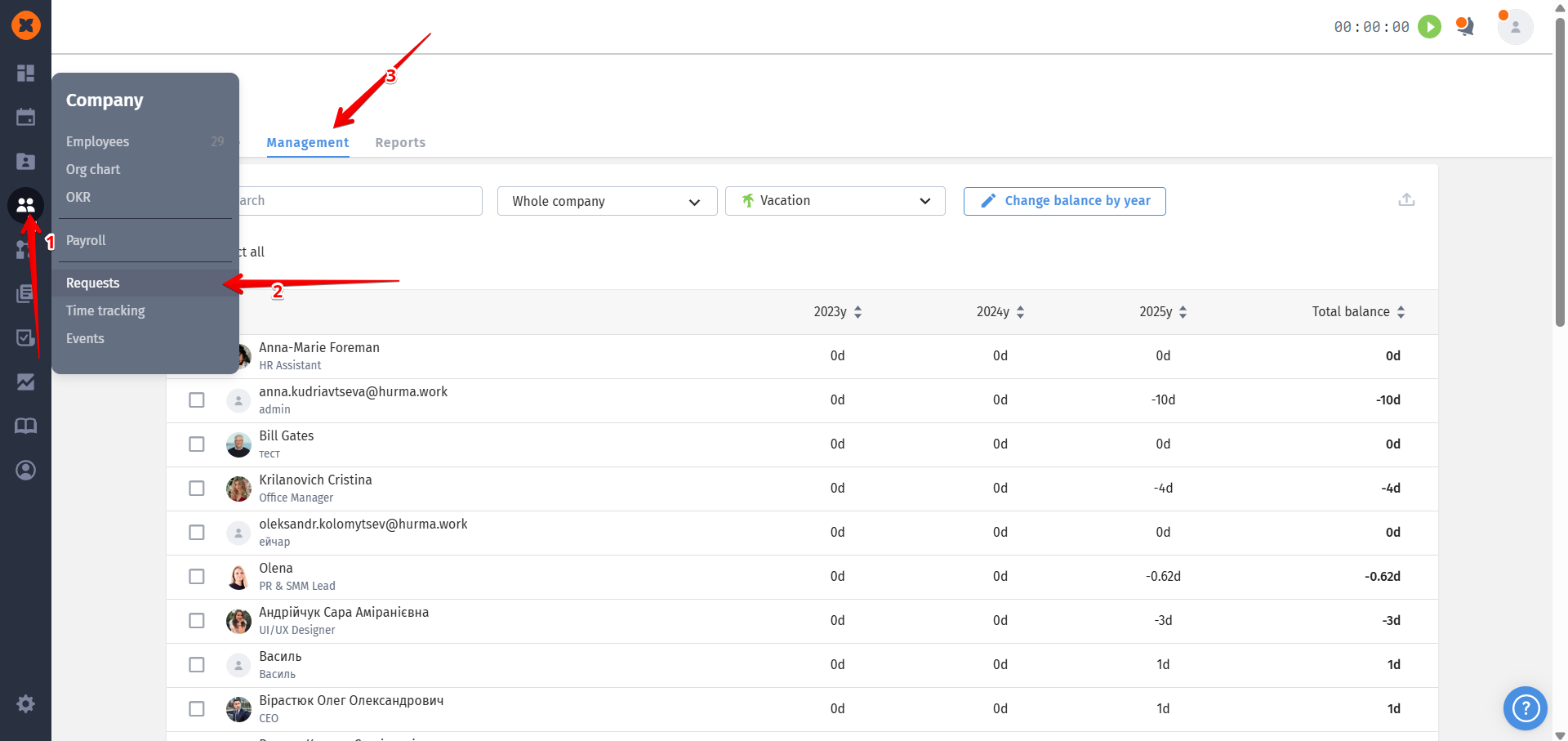Open Org chart in Company menu

tap(93, 169)
